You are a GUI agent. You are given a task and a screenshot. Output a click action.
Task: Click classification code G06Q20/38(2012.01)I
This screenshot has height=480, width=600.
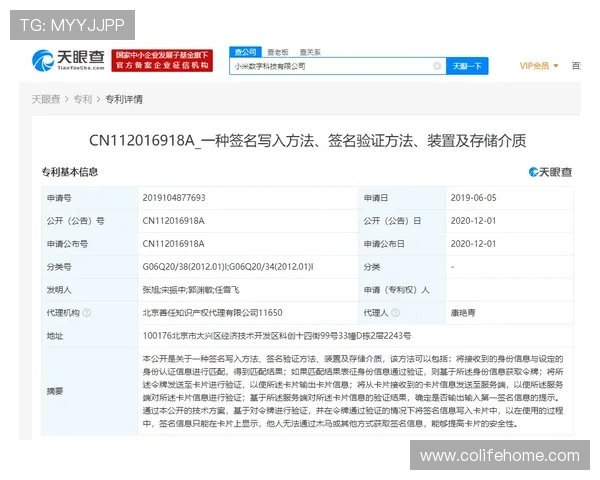pyautogui.click(x=185, y=267)
